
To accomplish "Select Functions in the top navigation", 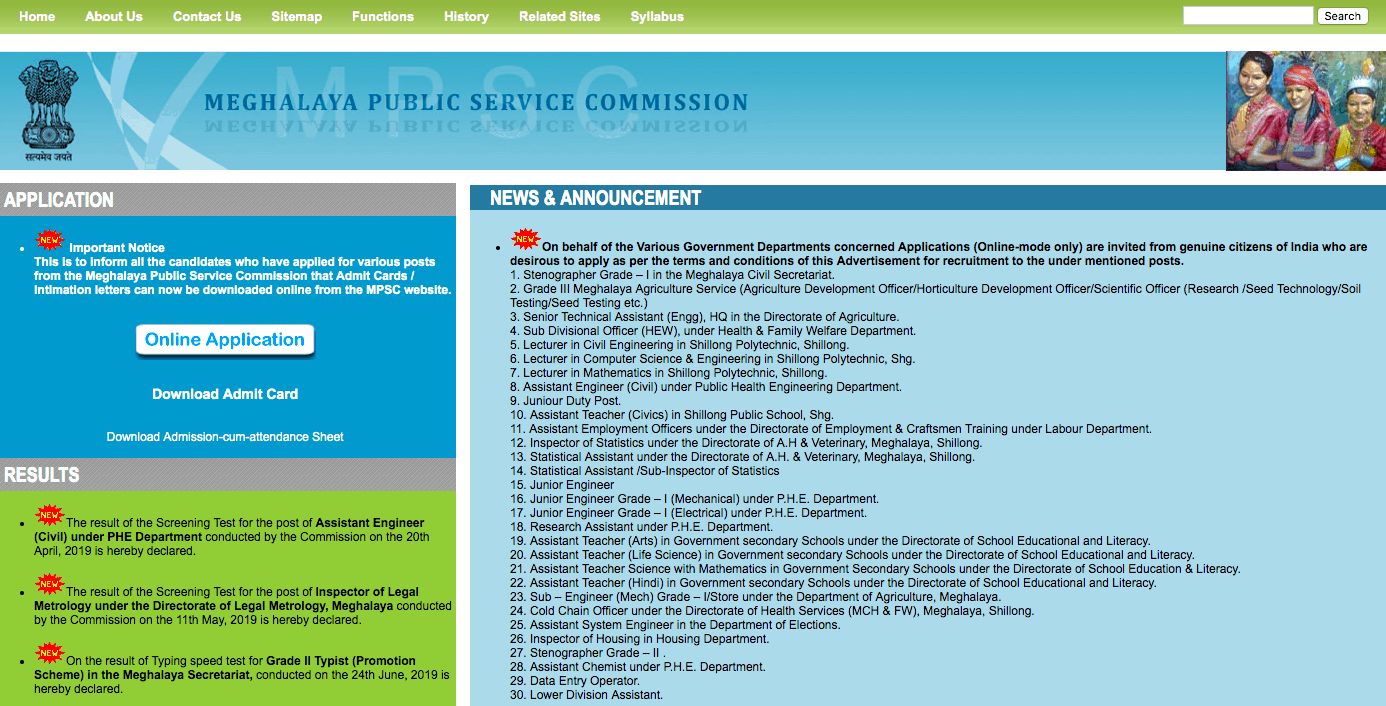I will (383, 16).
